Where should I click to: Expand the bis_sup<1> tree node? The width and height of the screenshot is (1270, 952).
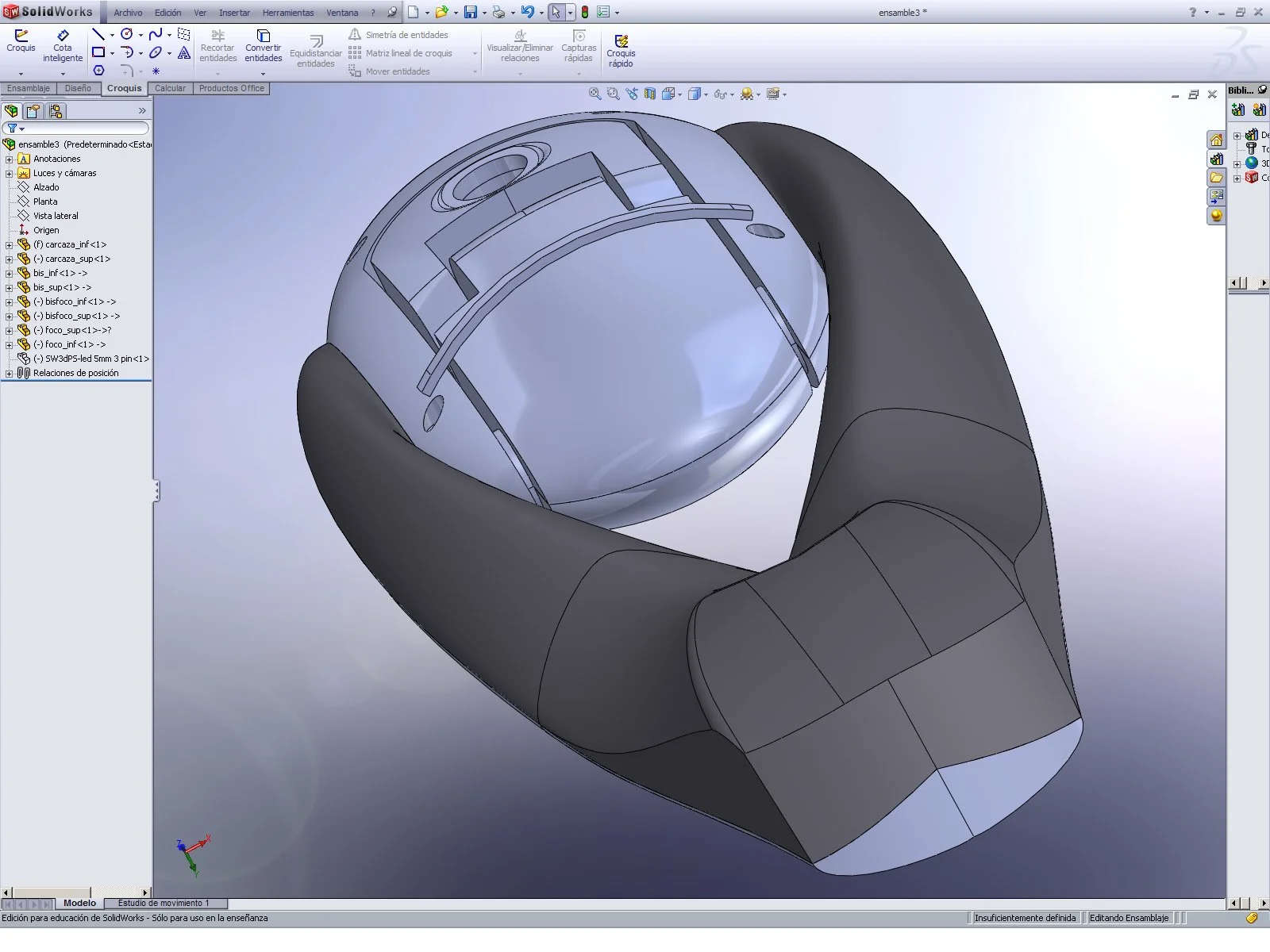[x=9, y=288]
